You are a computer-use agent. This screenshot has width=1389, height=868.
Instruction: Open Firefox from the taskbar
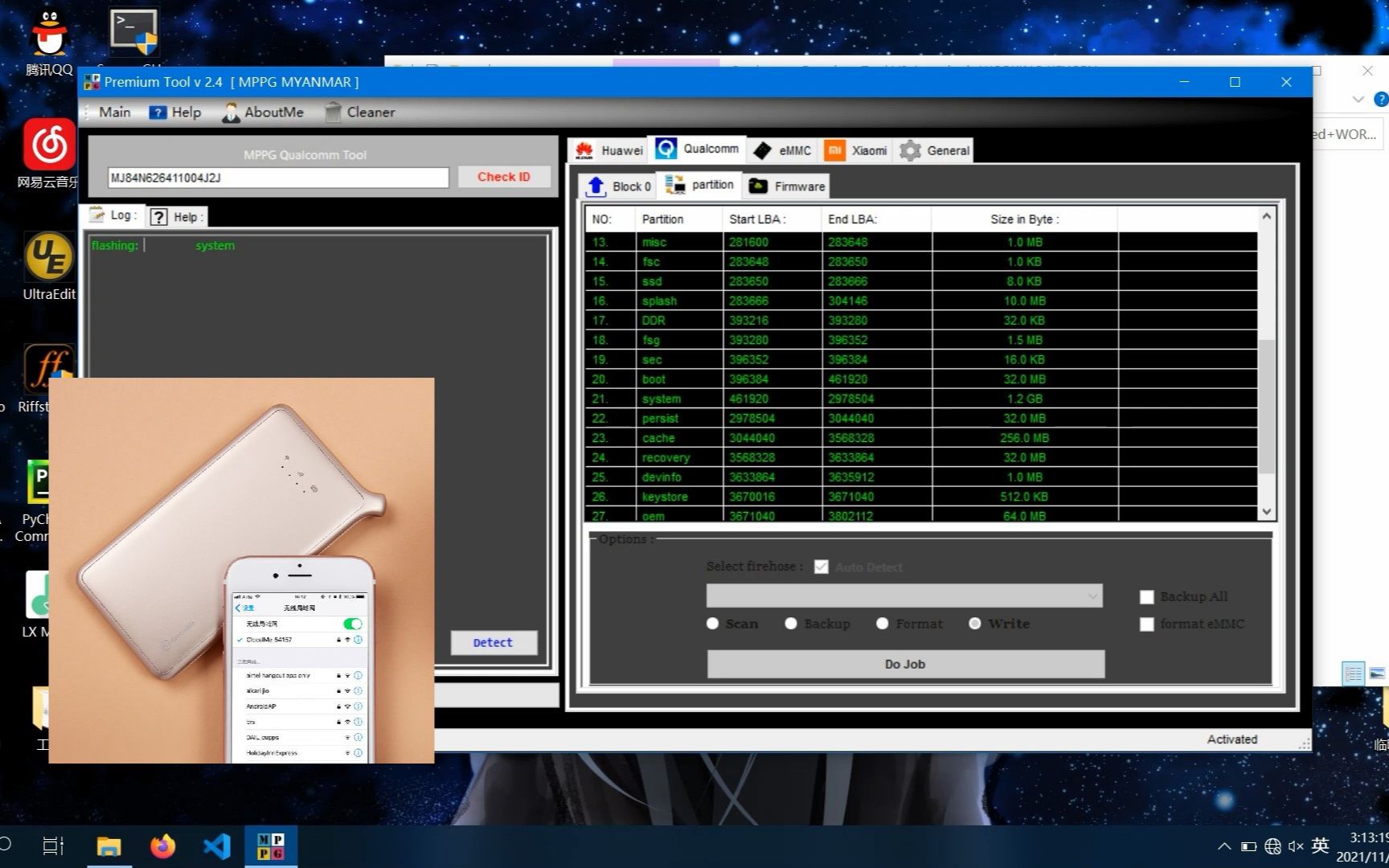pyautogui.click(x=162, y=846)
